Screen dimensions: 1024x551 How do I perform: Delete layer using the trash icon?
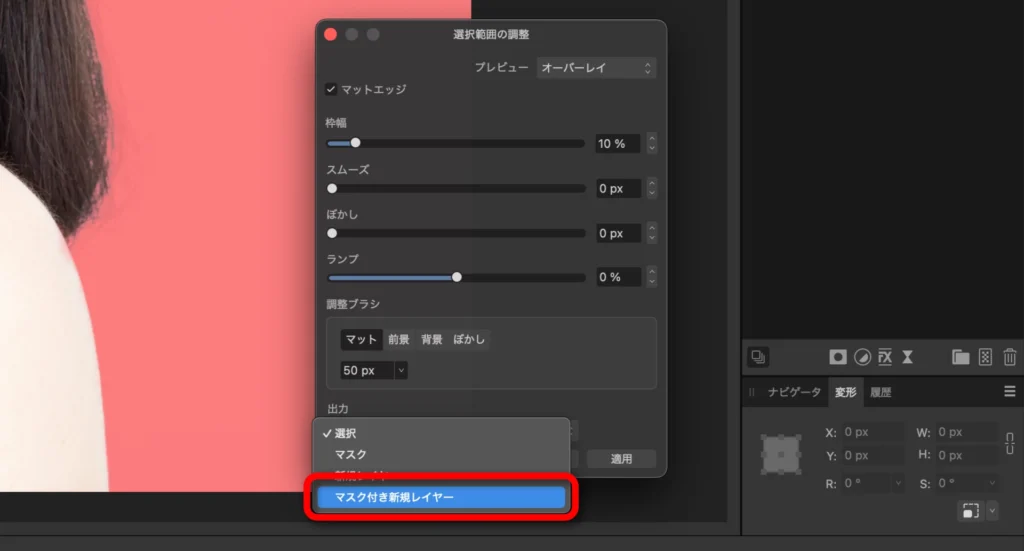click(x=1009, y=357)
